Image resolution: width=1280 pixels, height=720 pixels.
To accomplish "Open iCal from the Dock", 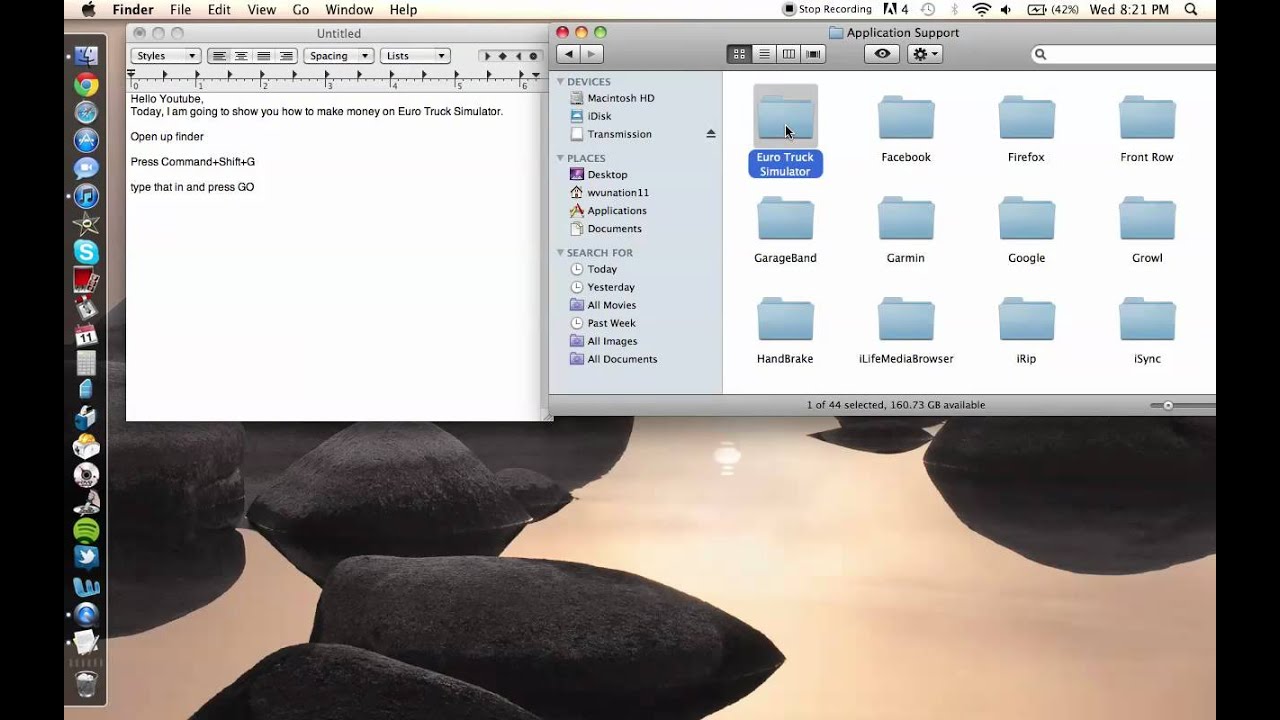I will tap(86, 336).
